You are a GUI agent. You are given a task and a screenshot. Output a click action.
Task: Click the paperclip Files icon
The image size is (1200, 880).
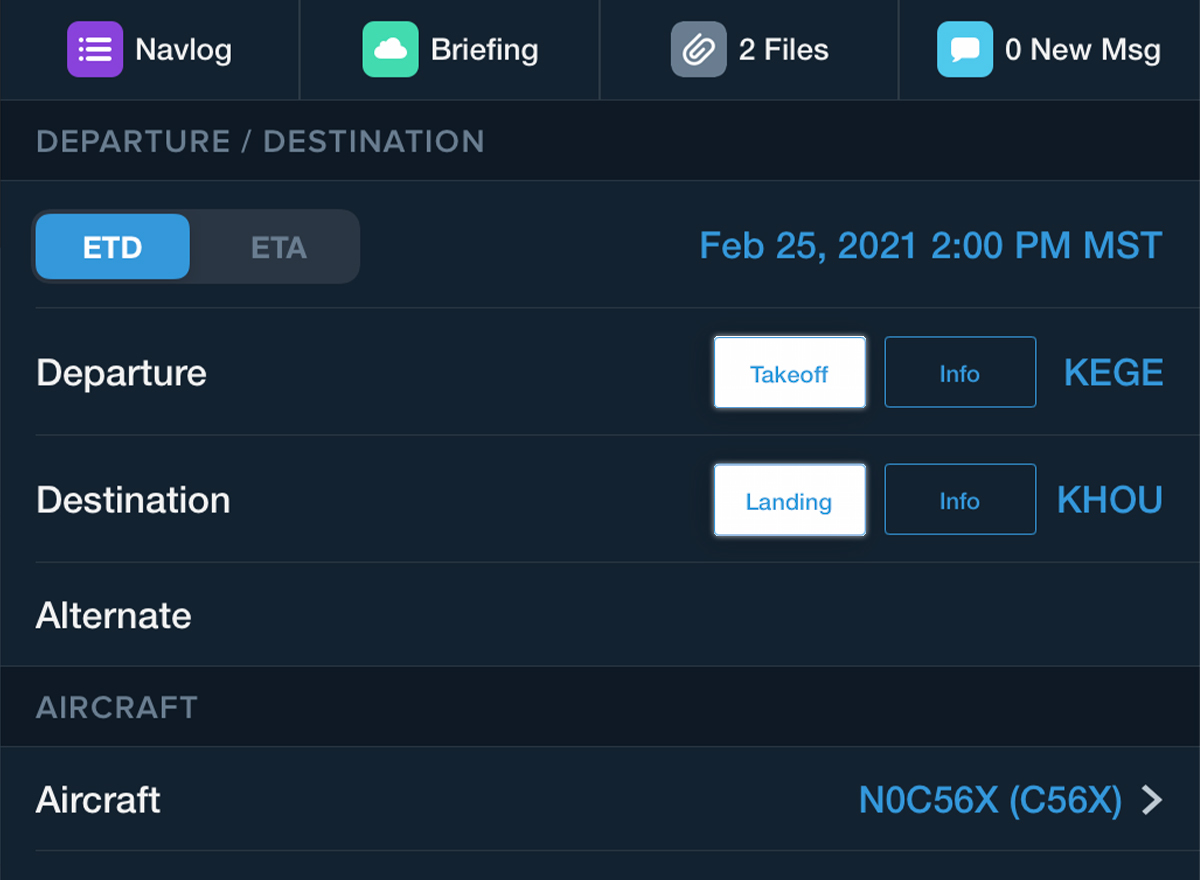tap(698, 50)
